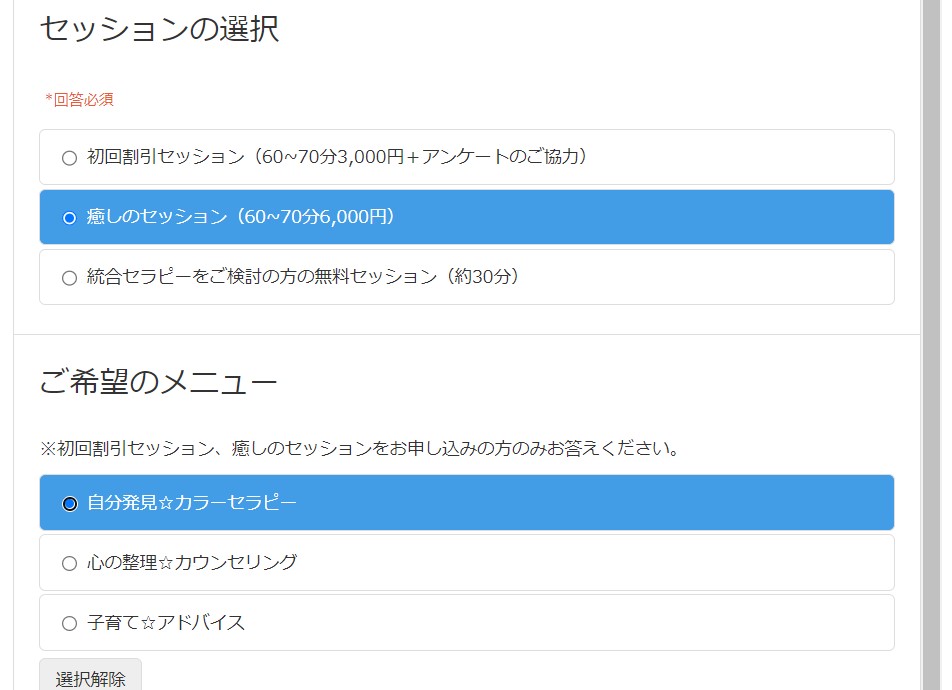Click the red *回答必須 required notice
Image resolution: width=952 pixels, height=690 pixels.
pos(79,99)
